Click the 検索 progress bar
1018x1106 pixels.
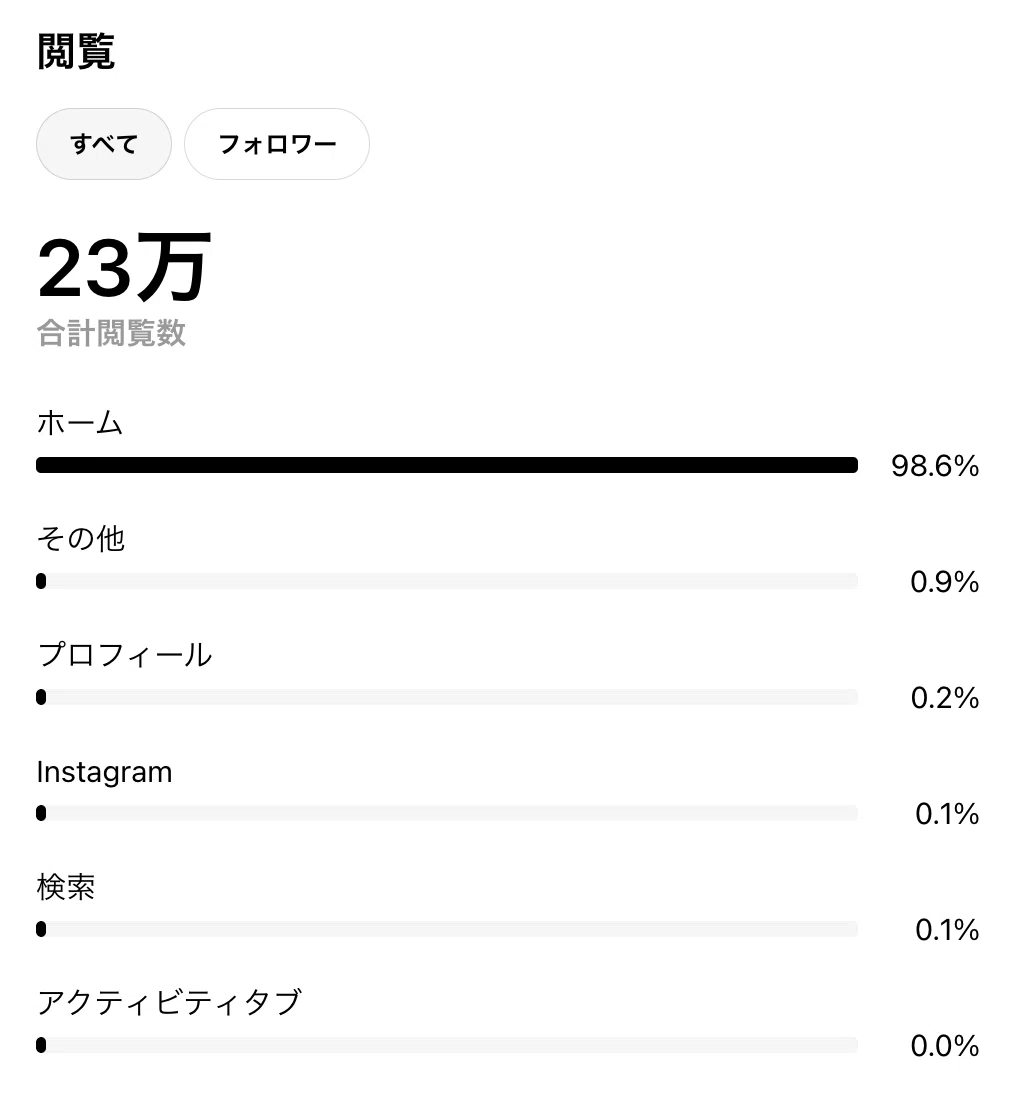click(447, 929)
